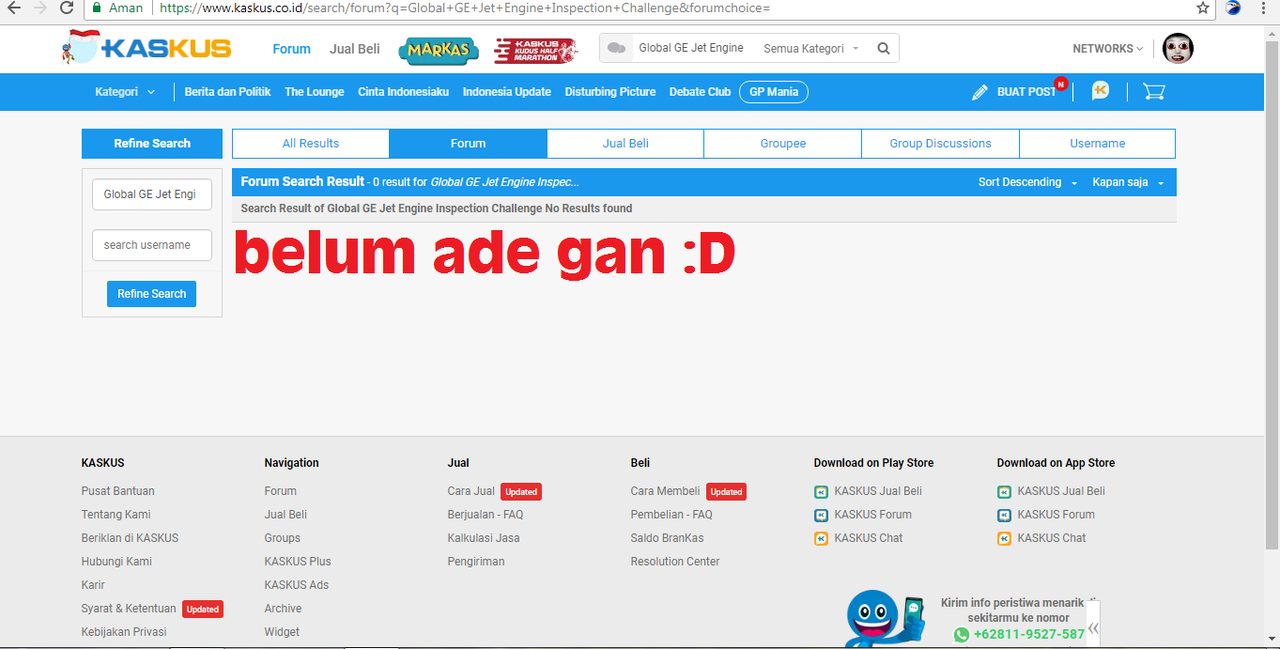This screenshot has width=1280, height=649.
Task: Open Saldo BranKas footer link
Action: 667,538
